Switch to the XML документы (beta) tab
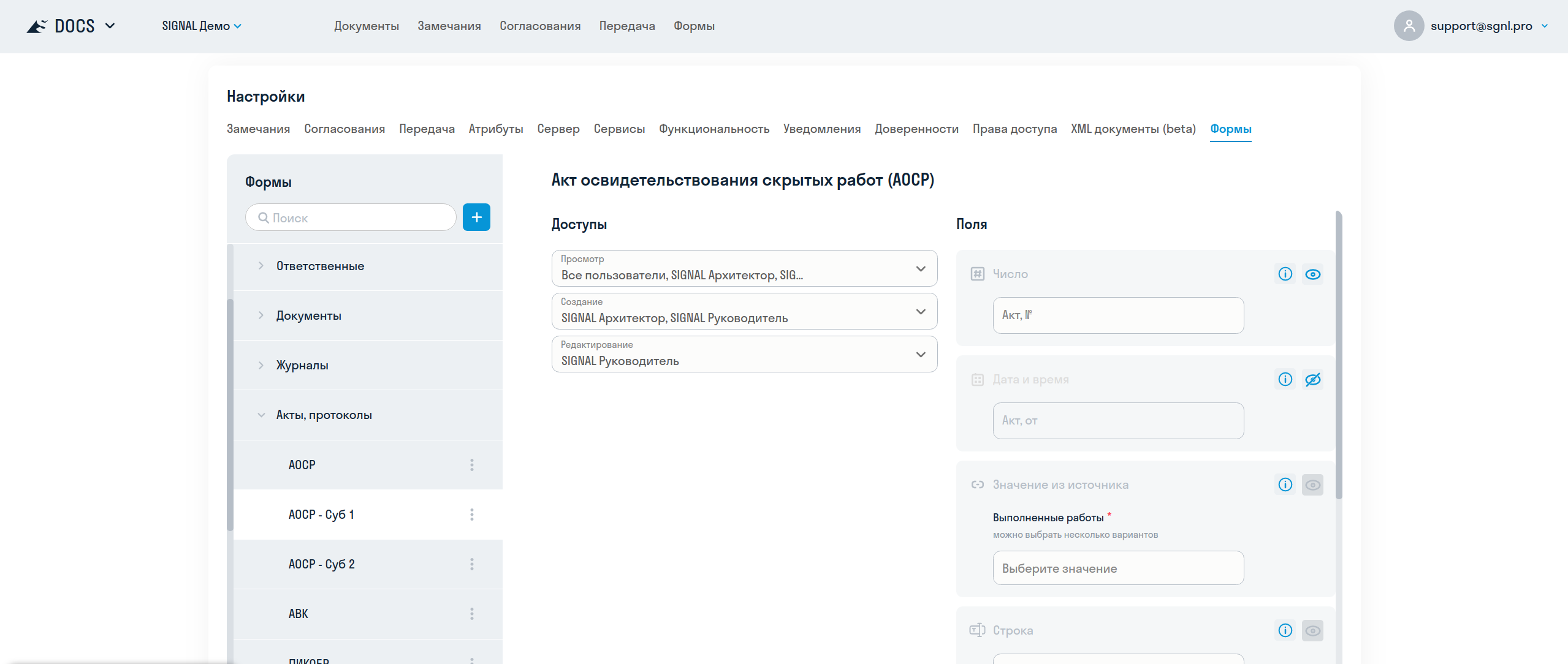Image resolution: width=1568 pixels, height=664 pixels. [1133, 129]
